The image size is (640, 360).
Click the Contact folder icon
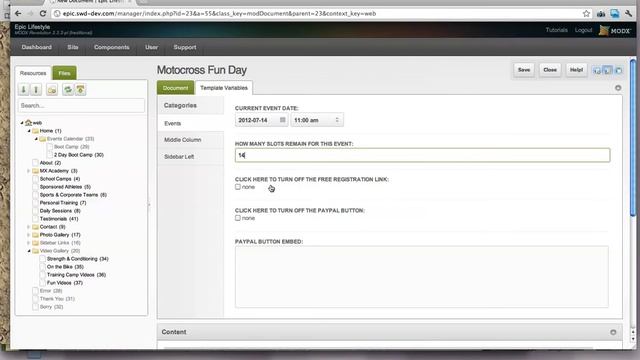[x=36, y=227]
